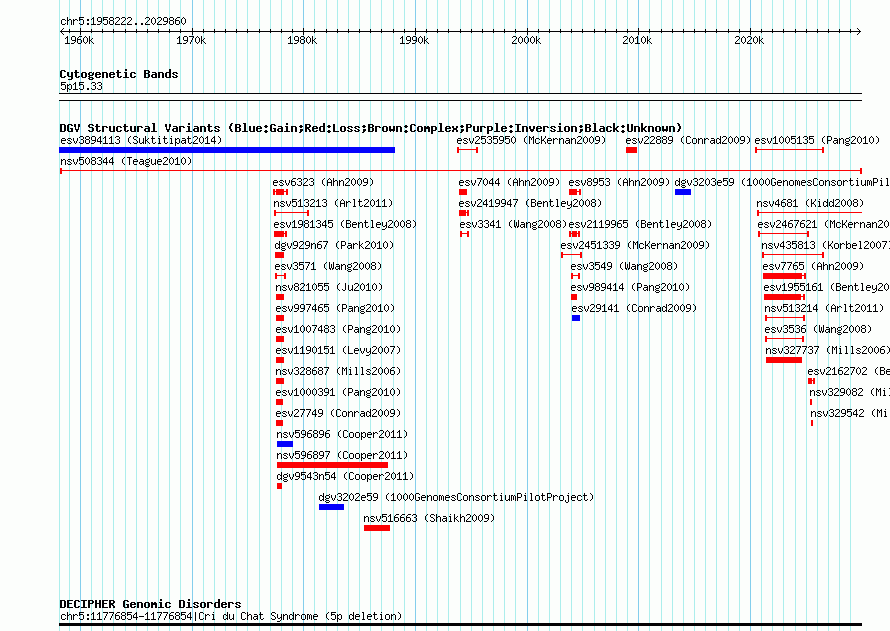Select esv3536 (Wang2008) variant label
Screen dimensions: 890x631
818,329
